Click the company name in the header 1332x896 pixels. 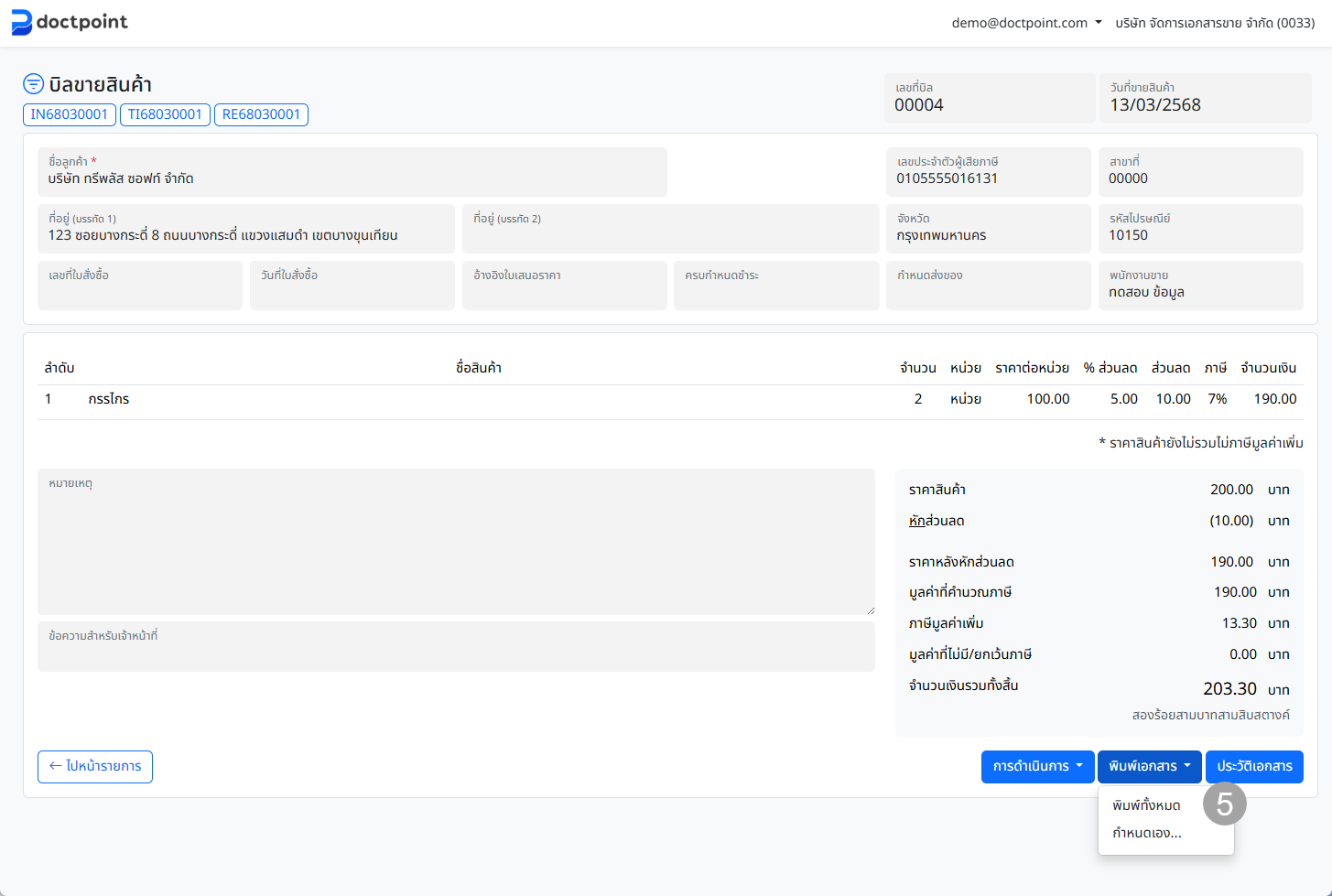1214,23
